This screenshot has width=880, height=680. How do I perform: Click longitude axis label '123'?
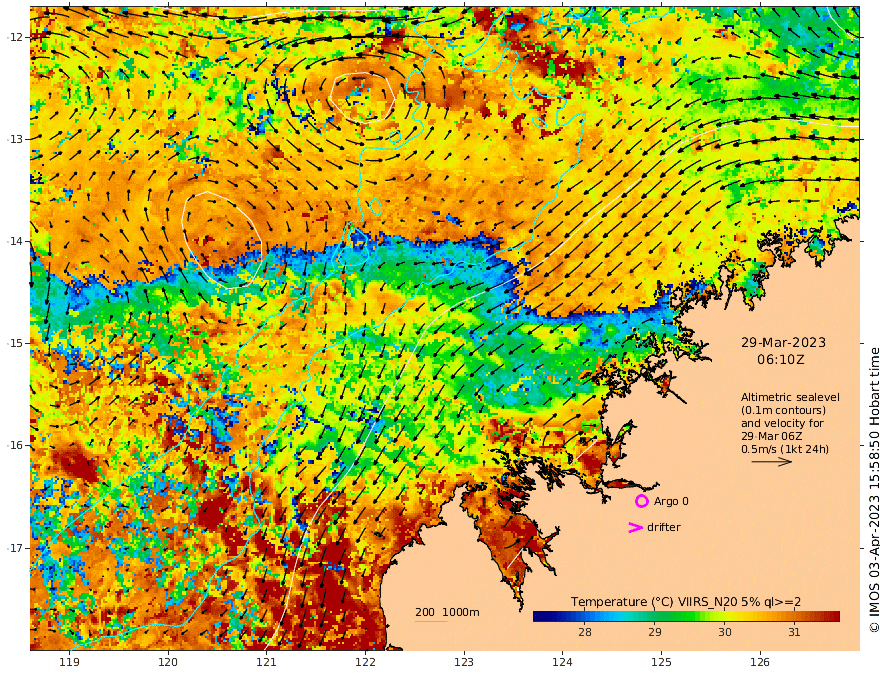[x=464, y=662]
